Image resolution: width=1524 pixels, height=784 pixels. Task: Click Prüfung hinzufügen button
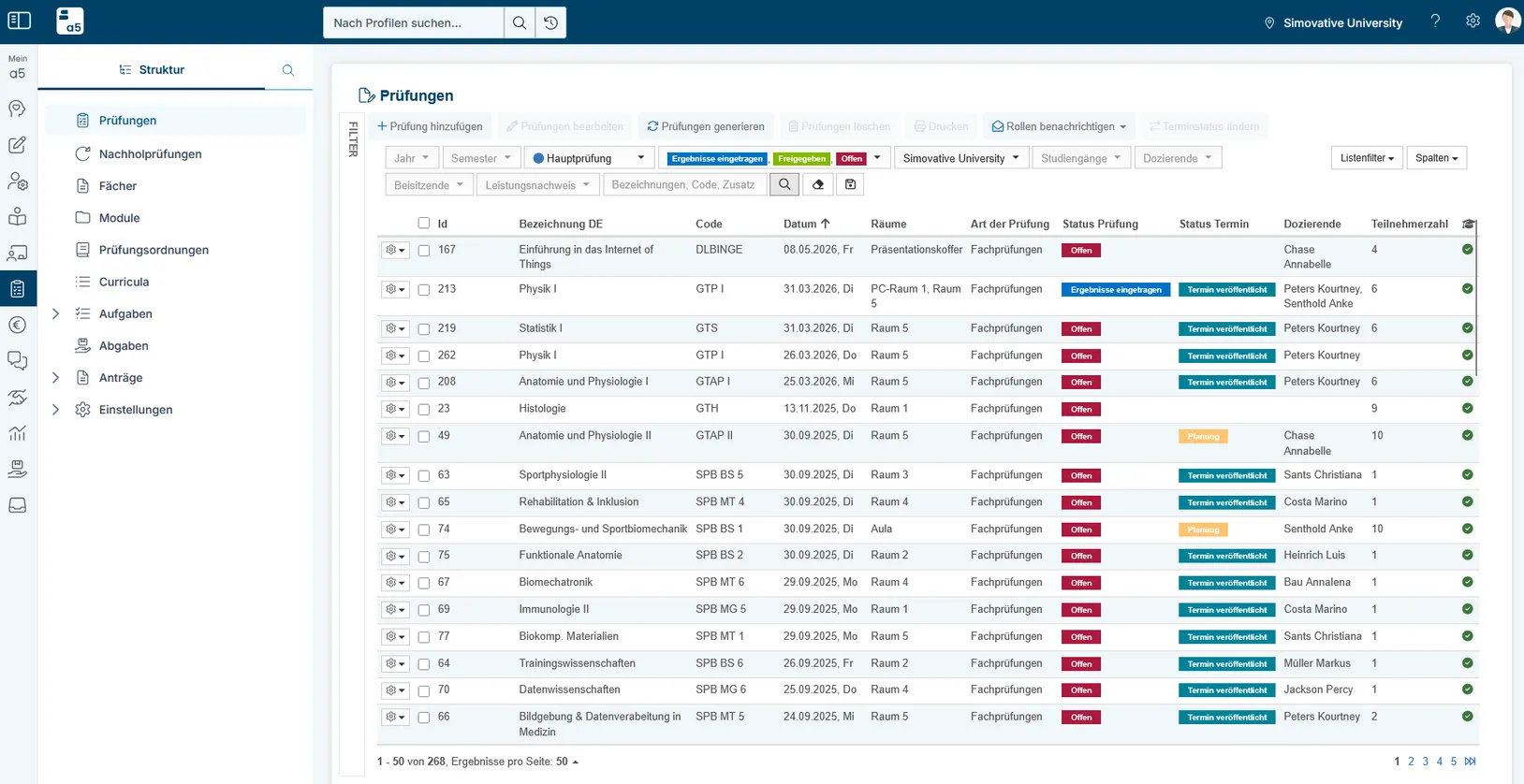tap(430, 126)
